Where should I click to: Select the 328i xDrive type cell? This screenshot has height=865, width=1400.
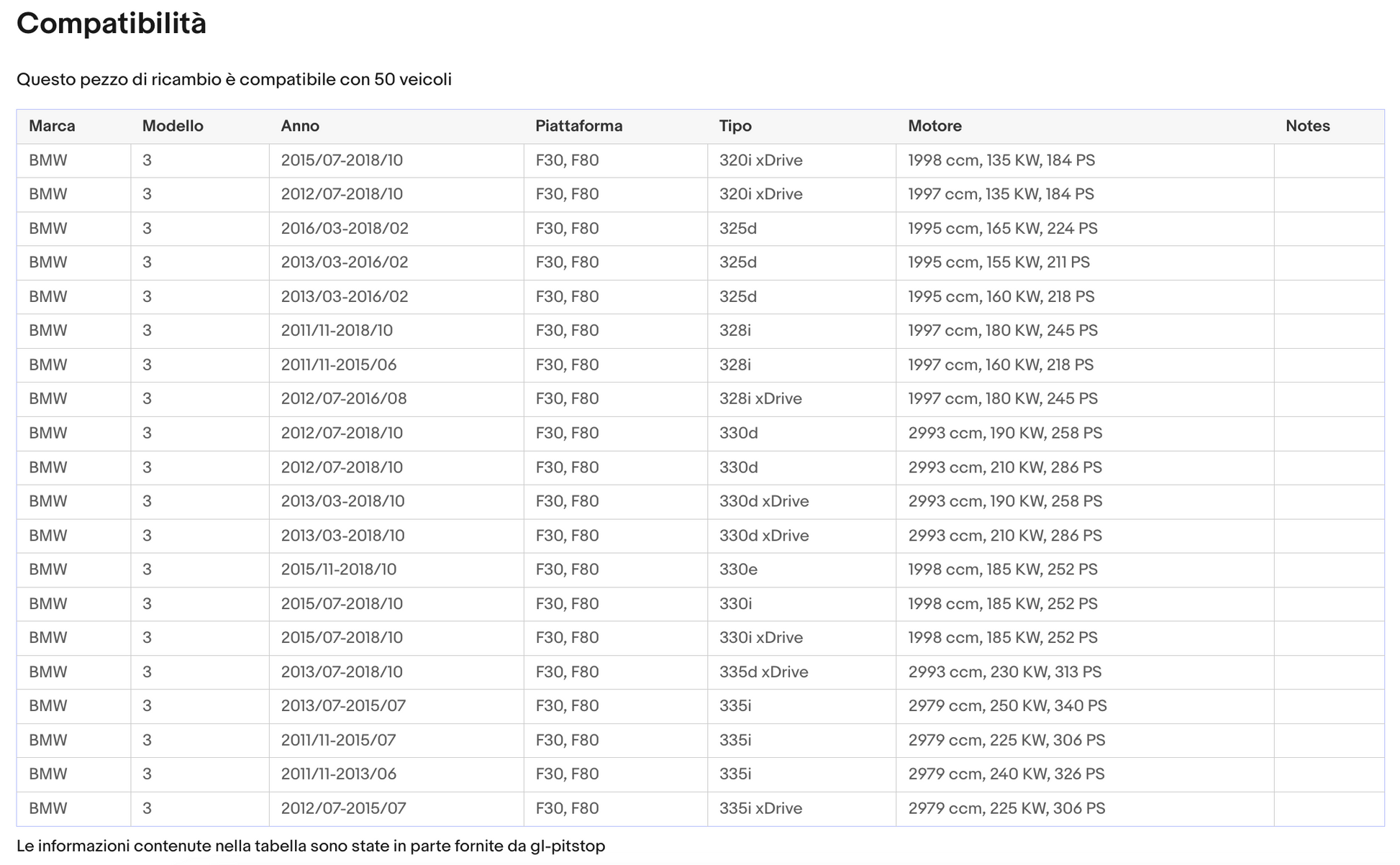coord(760,398)
